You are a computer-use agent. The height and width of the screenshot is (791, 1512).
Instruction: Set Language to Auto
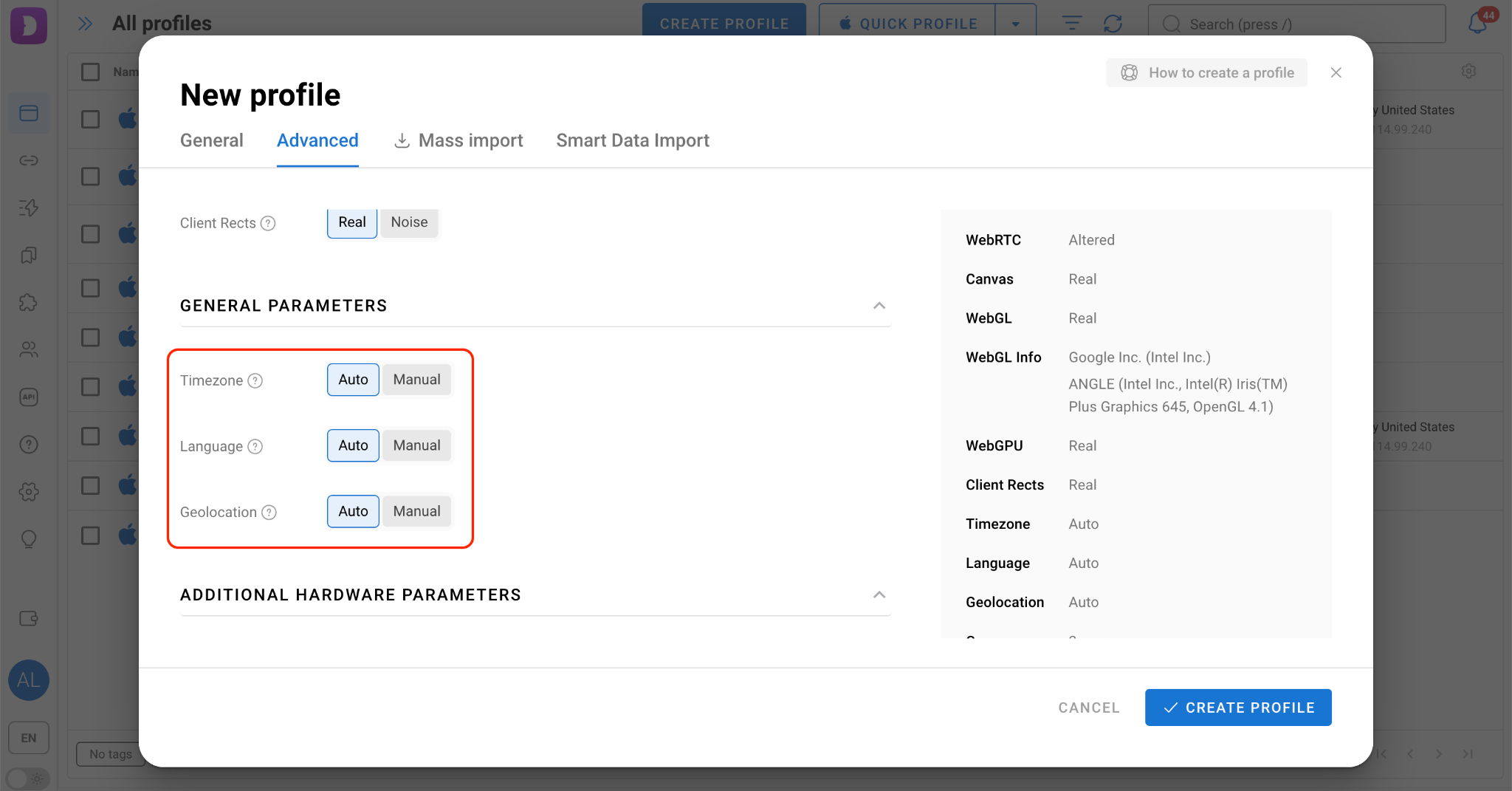(x=353, y=445)
